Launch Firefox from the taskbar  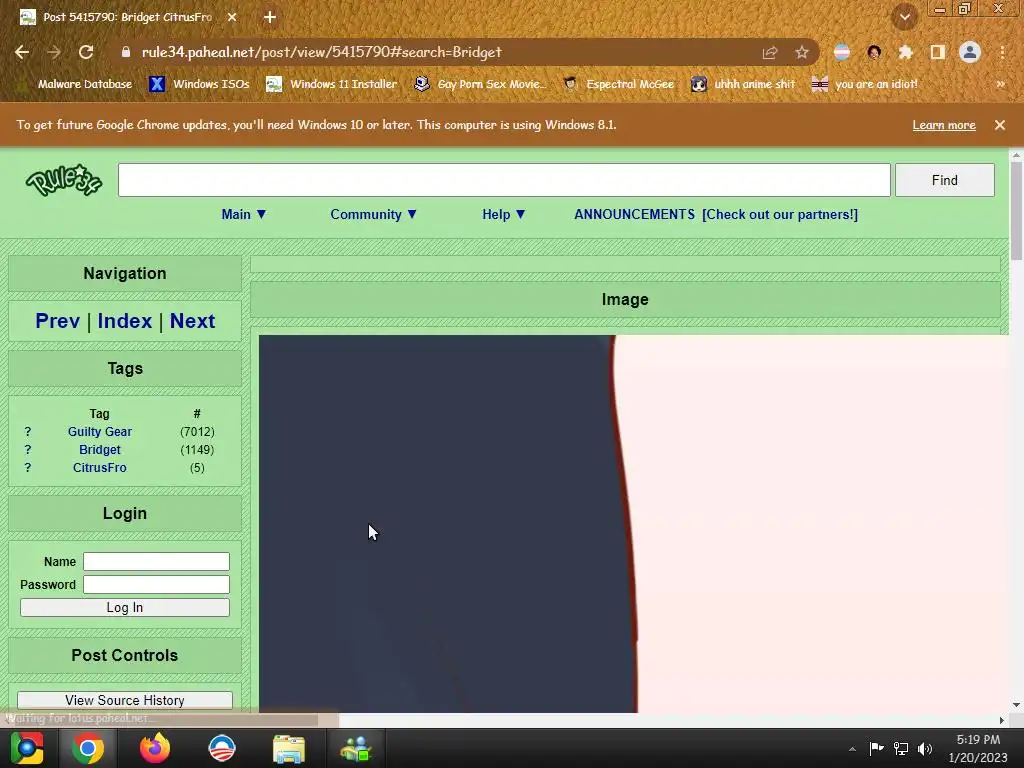click(155, 748)
